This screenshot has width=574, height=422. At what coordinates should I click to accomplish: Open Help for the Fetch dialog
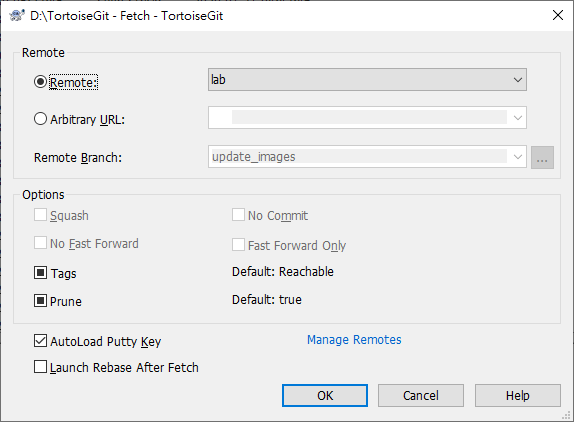coord(518,395)
